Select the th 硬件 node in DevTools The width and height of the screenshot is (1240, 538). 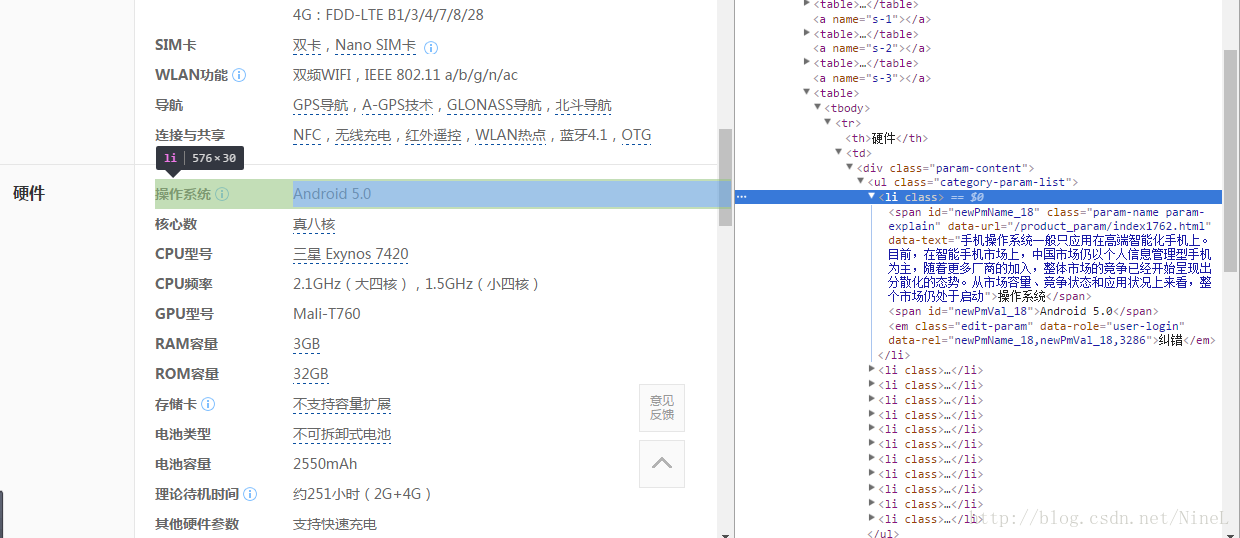click(x=886, y=138)
